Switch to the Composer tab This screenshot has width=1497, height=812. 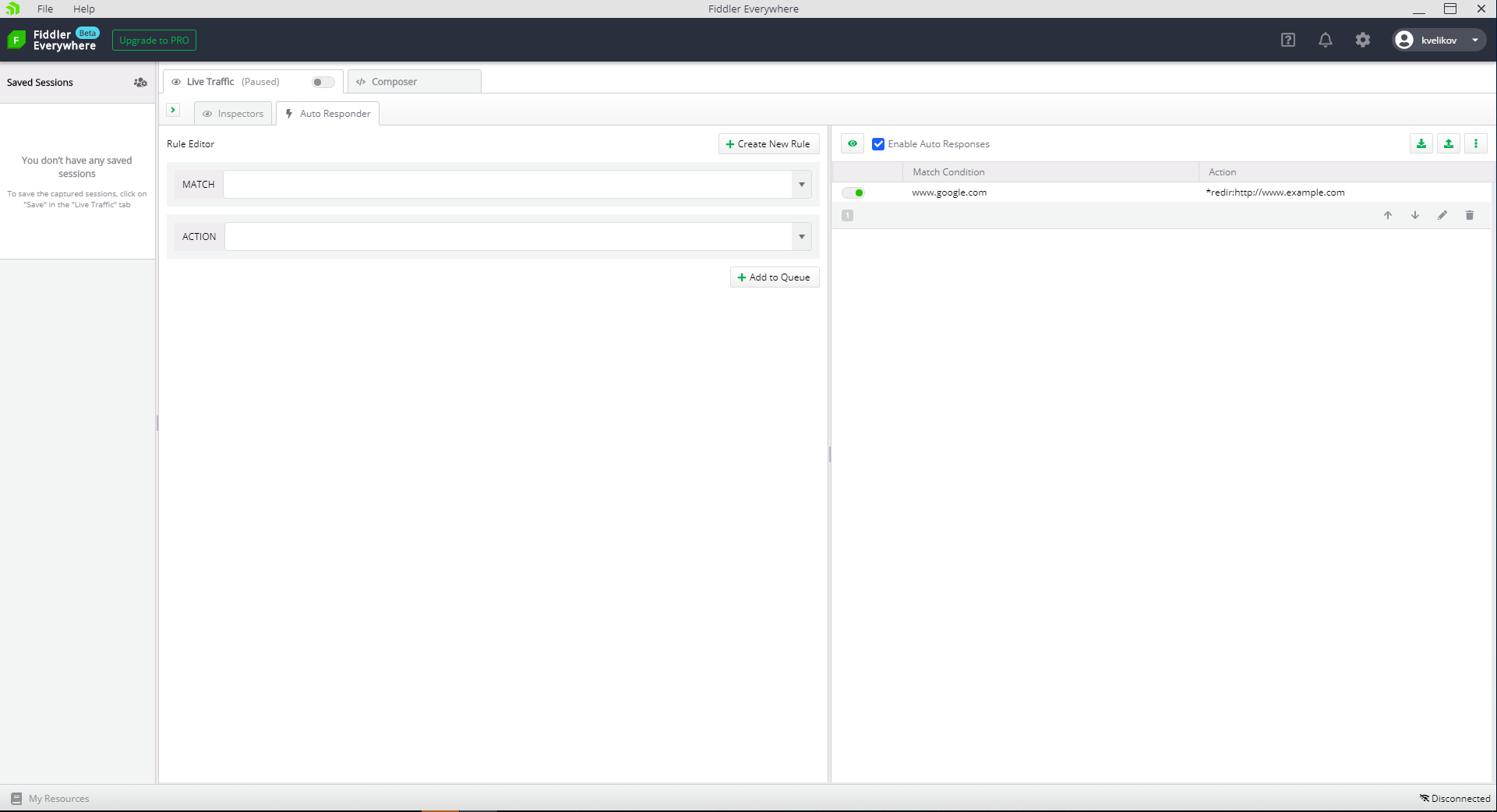pyautogui.click(x=396, y=81)
